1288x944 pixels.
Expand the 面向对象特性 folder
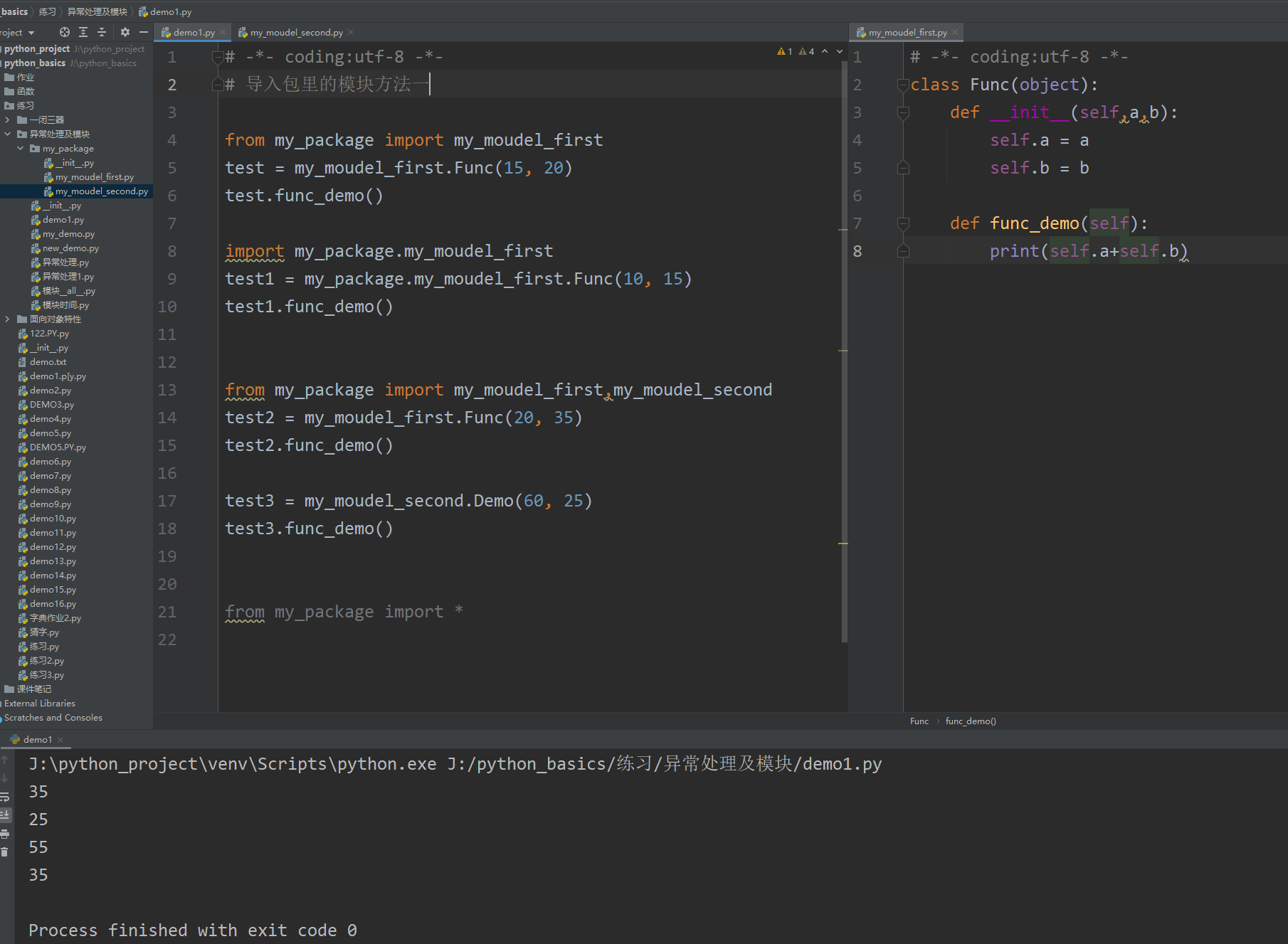7,319
